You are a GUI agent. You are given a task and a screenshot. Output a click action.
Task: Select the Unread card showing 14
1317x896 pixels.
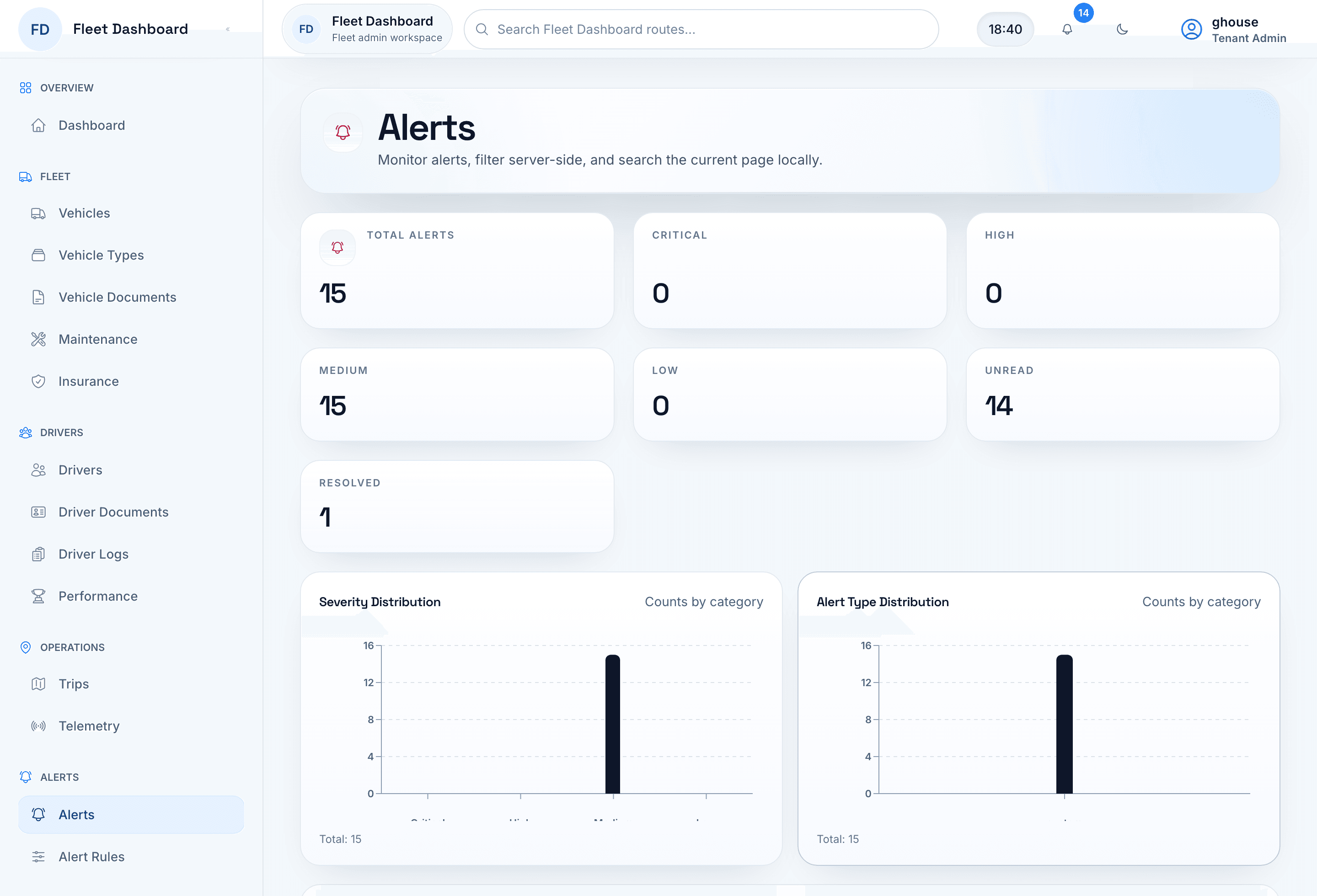click(1123, 394)
